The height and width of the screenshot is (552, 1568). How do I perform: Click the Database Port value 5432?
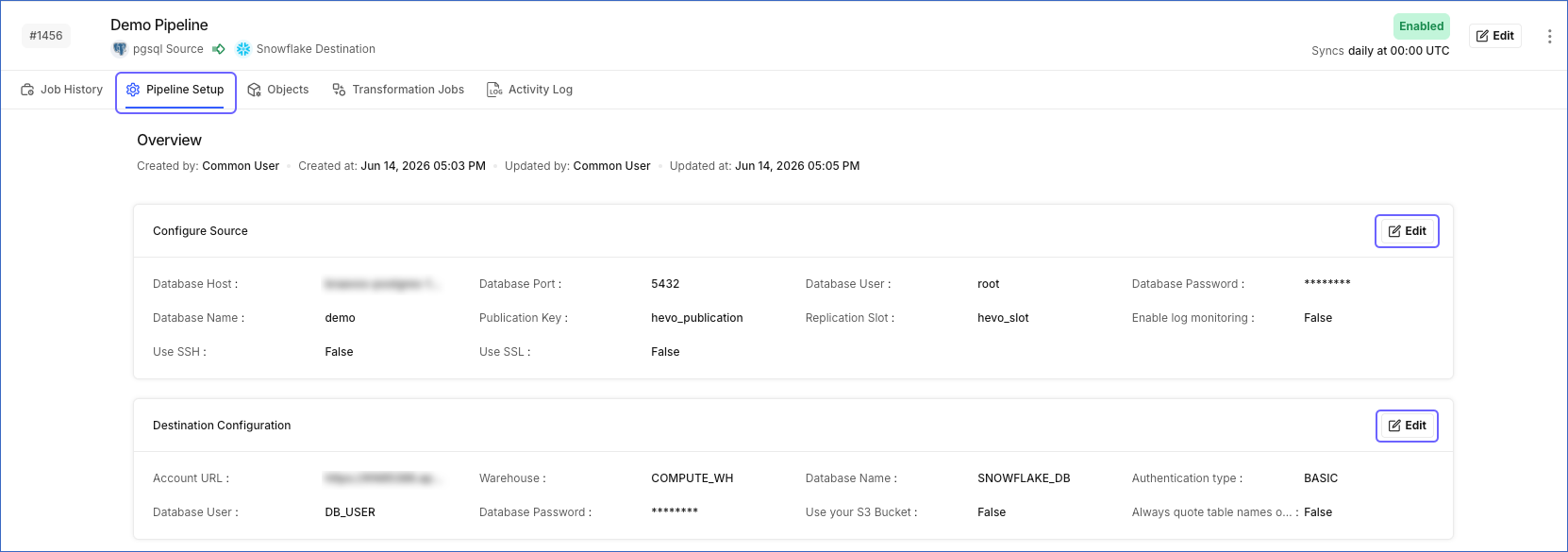pos(665,284)
